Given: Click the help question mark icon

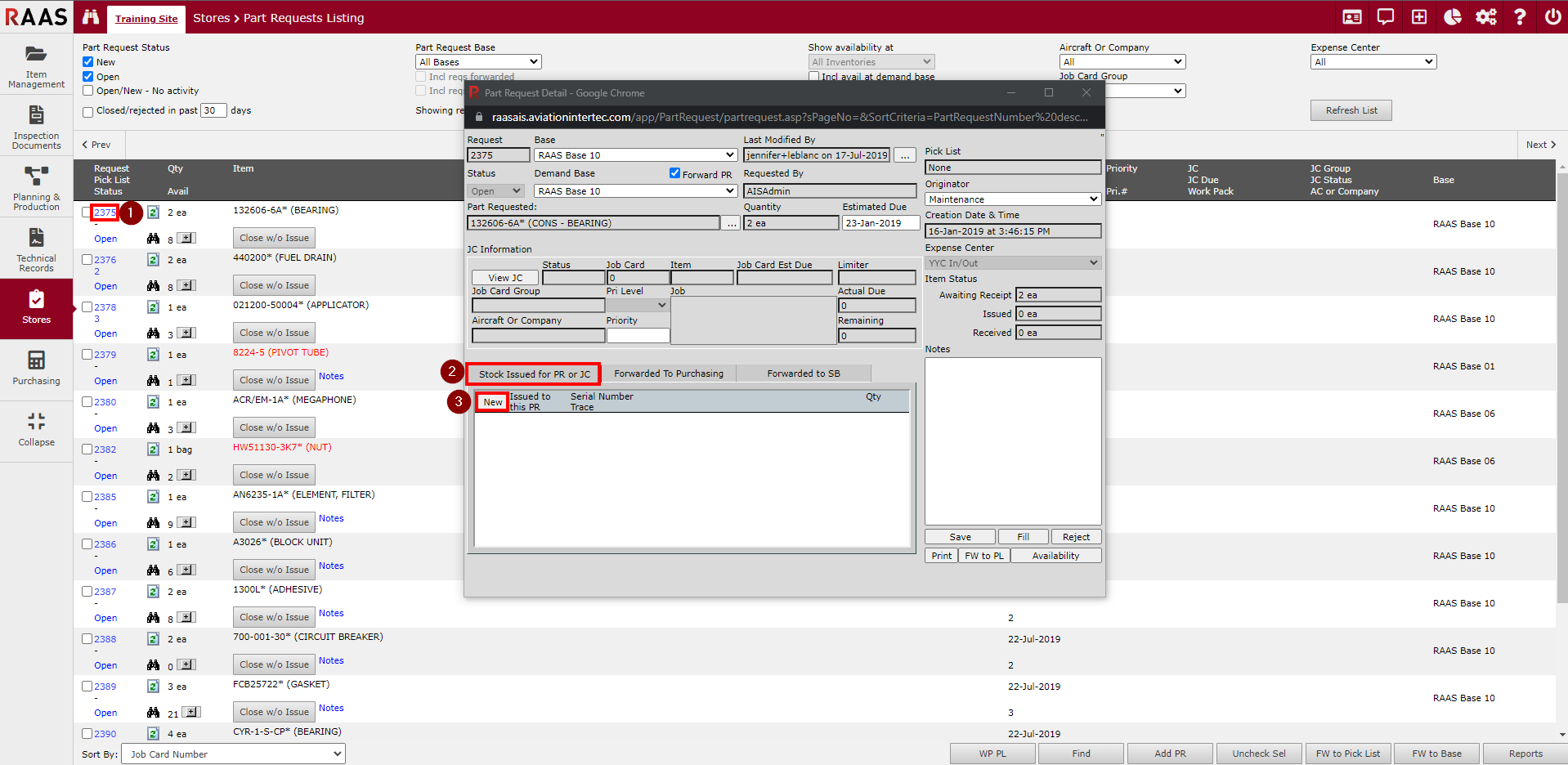Looking at the screenshot, I should click(x=1520, y=17).
